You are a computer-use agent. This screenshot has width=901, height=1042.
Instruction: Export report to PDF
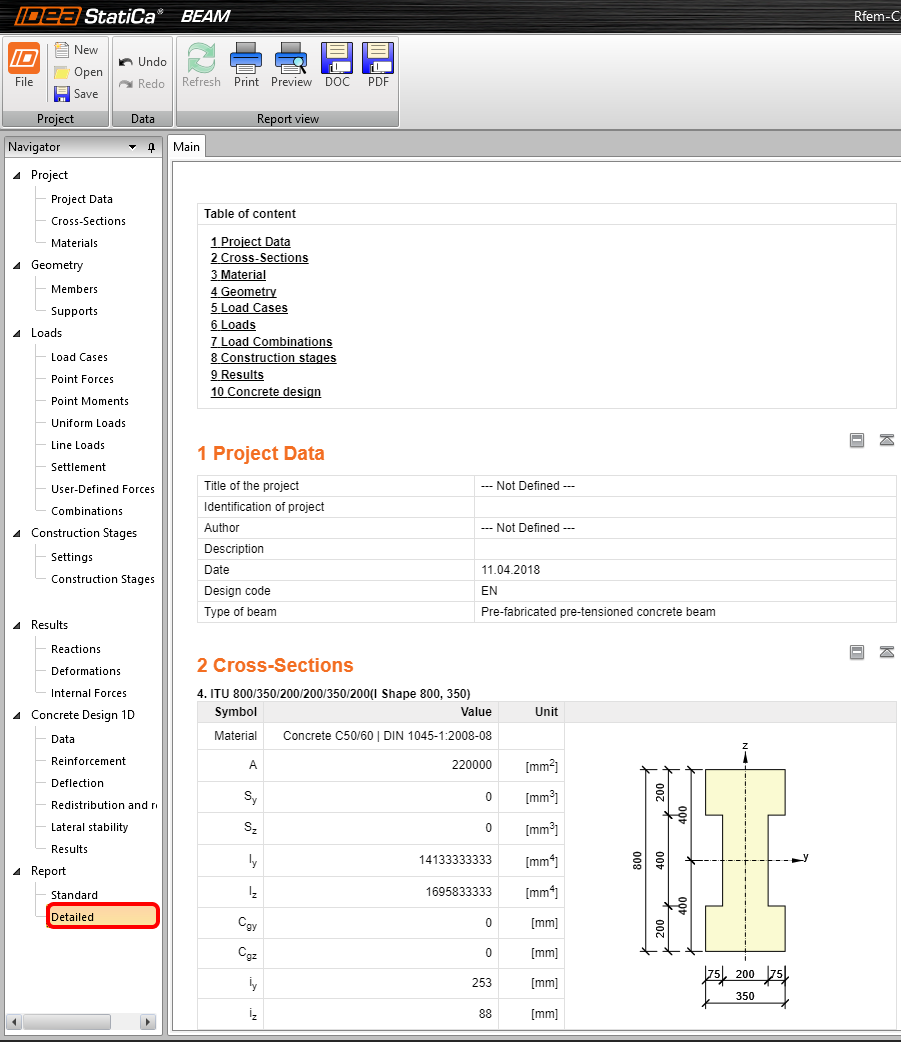(x=378, y=66)
